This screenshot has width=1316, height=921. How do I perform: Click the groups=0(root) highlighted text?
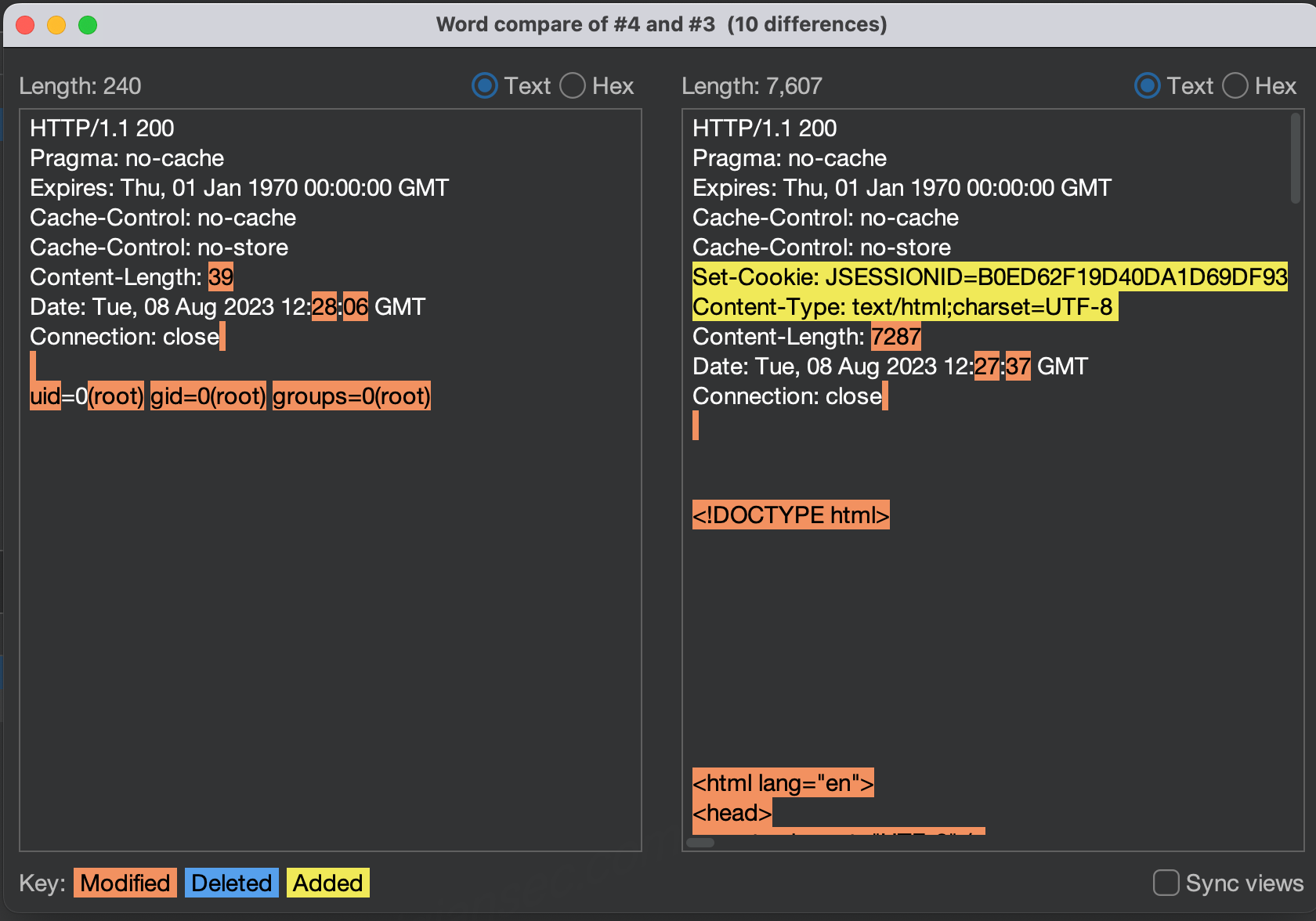click(x=352, y=395)
